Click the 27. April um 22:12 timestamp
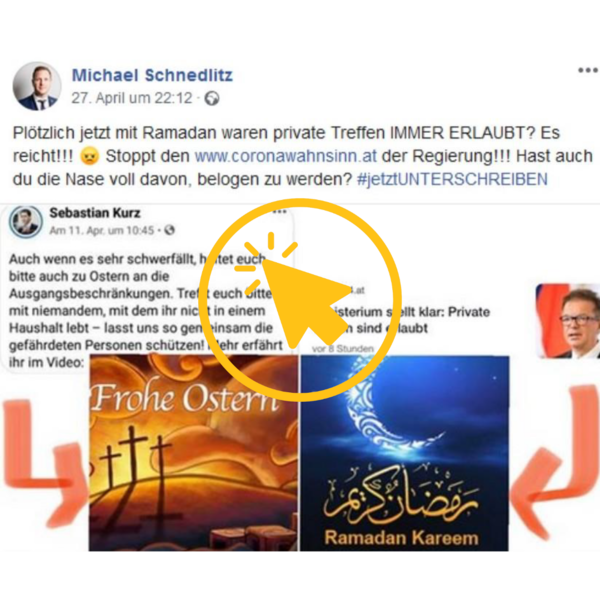The width and height of the screenshot is (600, 600). click(x=132, y=98)
